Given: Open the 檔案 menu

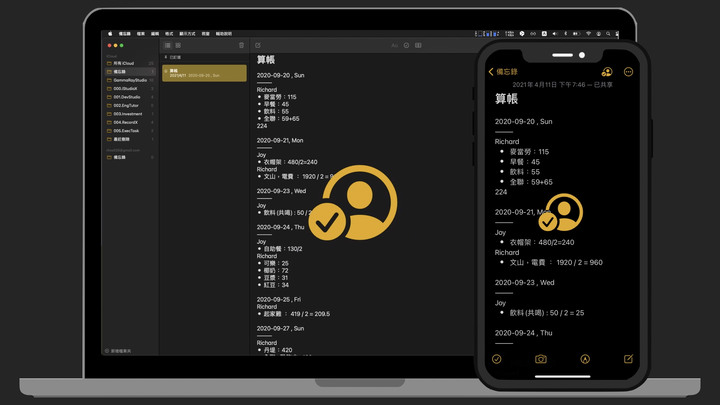Looking at the screenshot, I should (x=141, y=34).
